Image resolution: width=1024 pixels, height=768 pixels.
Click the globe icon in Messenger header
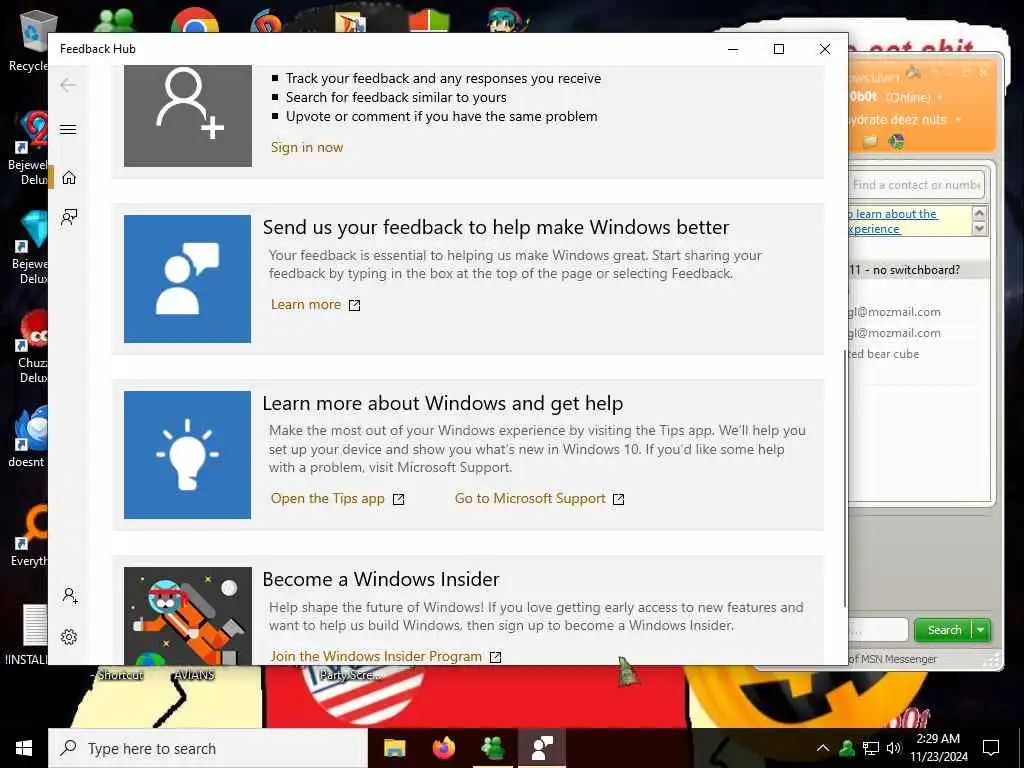click(896, 141)
